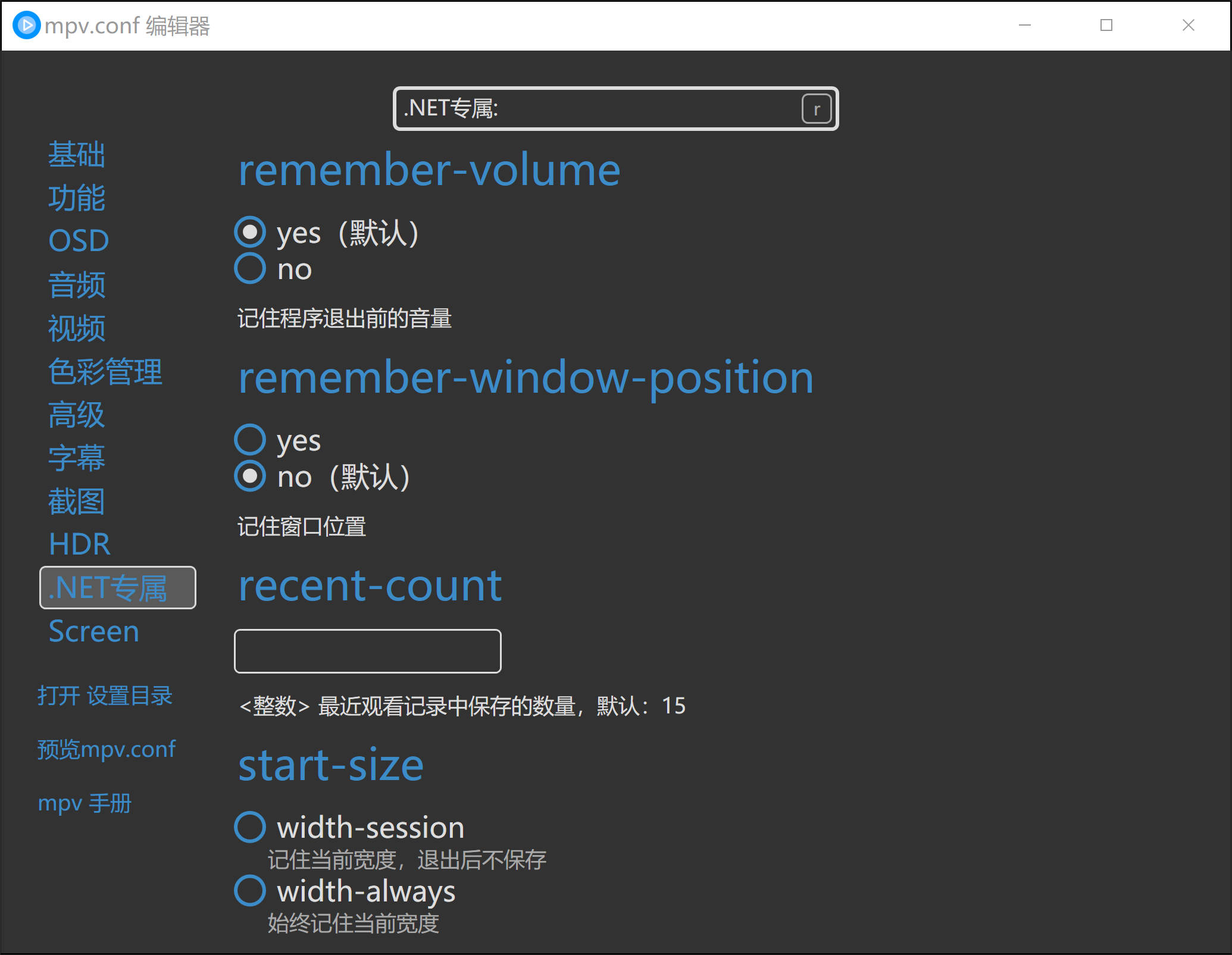Open the 截图 settings
This screenshot has width=1232, height=955.
76,501
